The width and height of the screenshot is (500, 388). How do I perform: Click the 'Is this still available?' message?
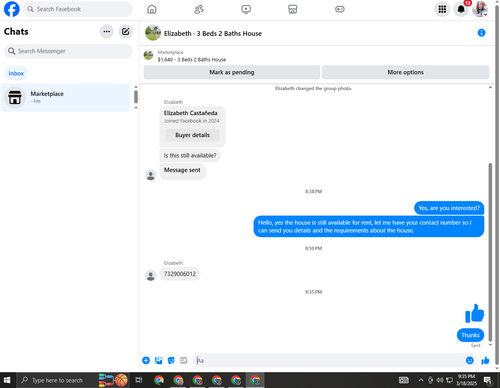(x=190, y=155)
